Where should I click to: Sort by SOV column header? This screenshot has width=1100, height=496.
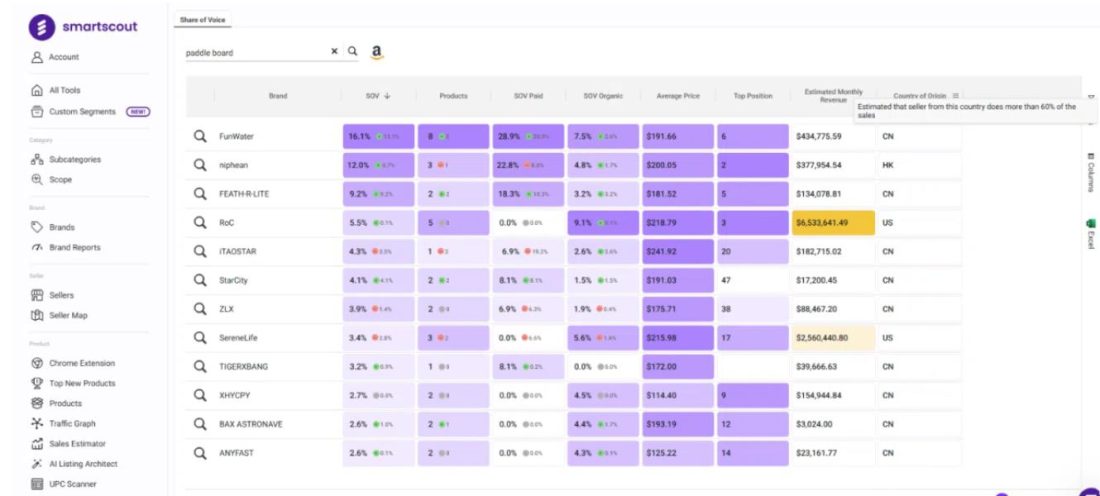pyautogui.click(x=378, y=96)
